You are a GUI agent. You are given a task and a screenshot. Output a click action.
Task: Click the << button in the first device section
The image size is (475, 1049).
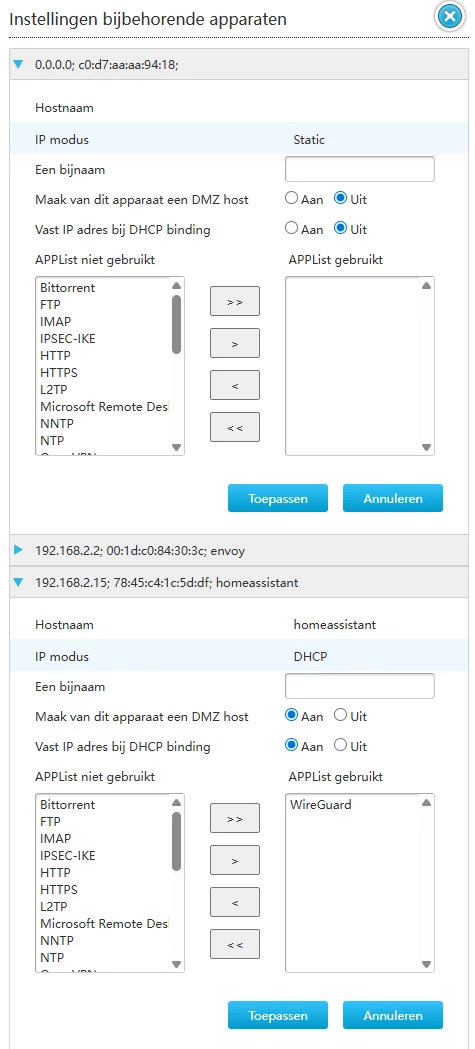click(x=235, y=427)
